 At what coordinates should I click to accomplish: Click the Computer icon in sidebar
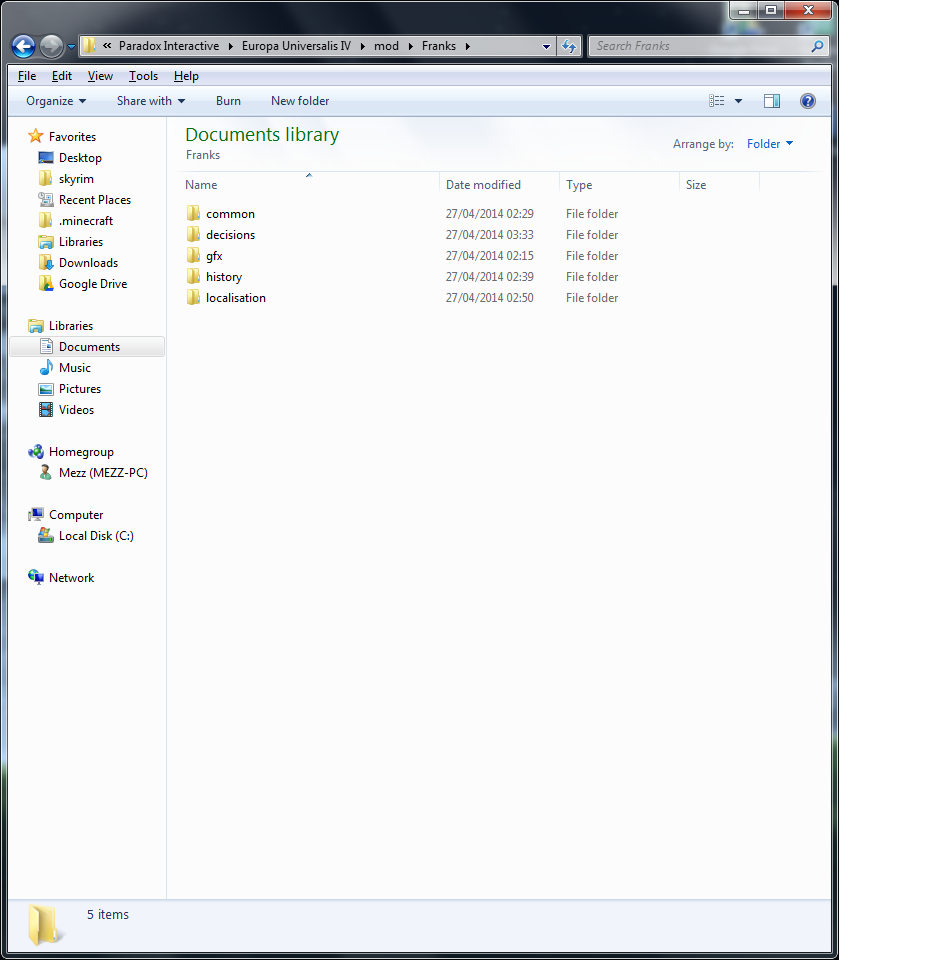click(36, 514)
